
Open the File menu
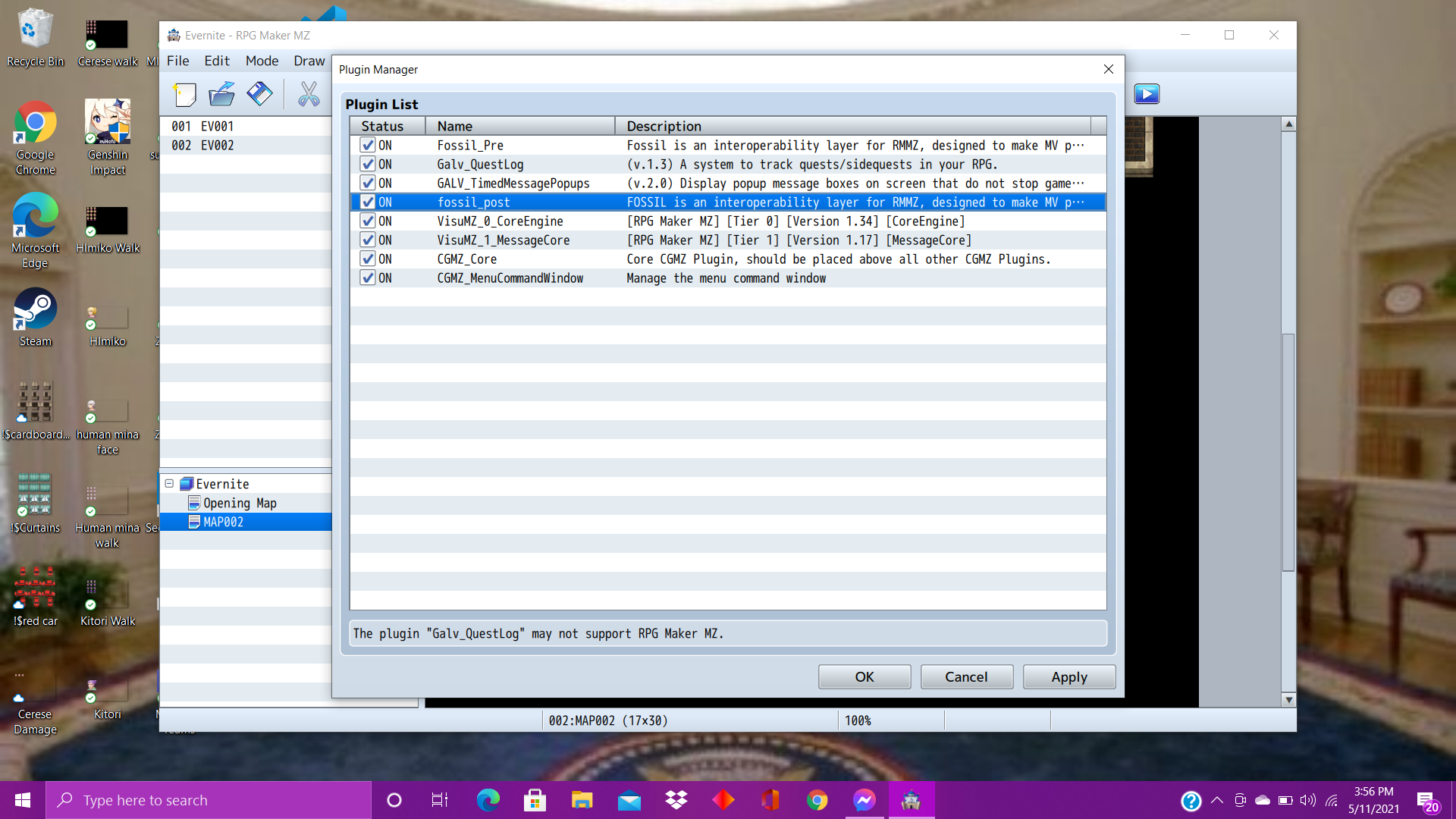coord(178,61)
